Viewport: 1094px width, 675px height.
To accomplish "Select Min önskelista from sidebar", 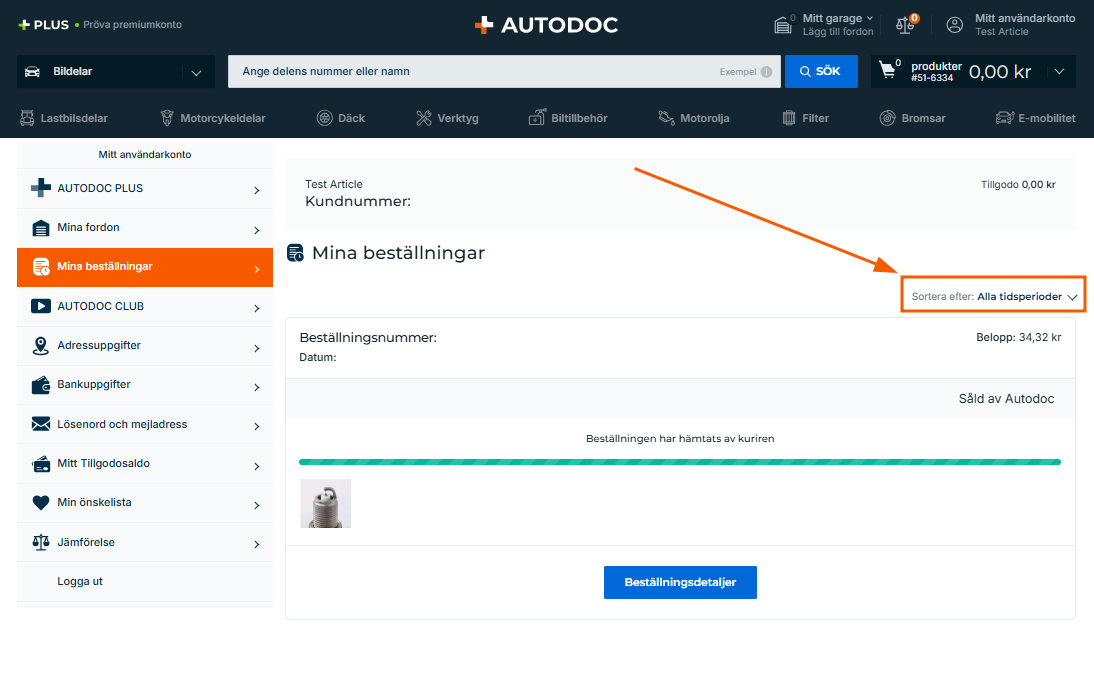I will (145, 503).
